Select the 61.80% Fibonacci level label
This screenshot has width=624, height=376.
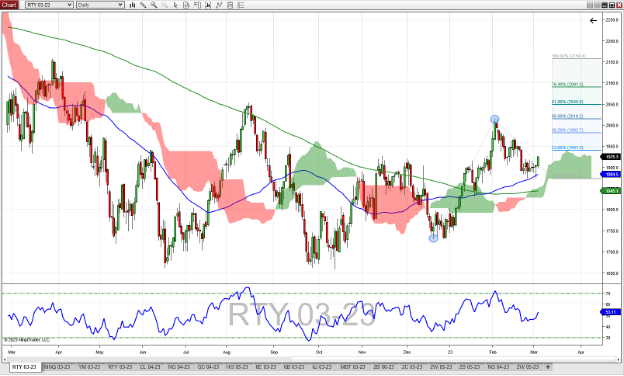click(x=567, y=102)
